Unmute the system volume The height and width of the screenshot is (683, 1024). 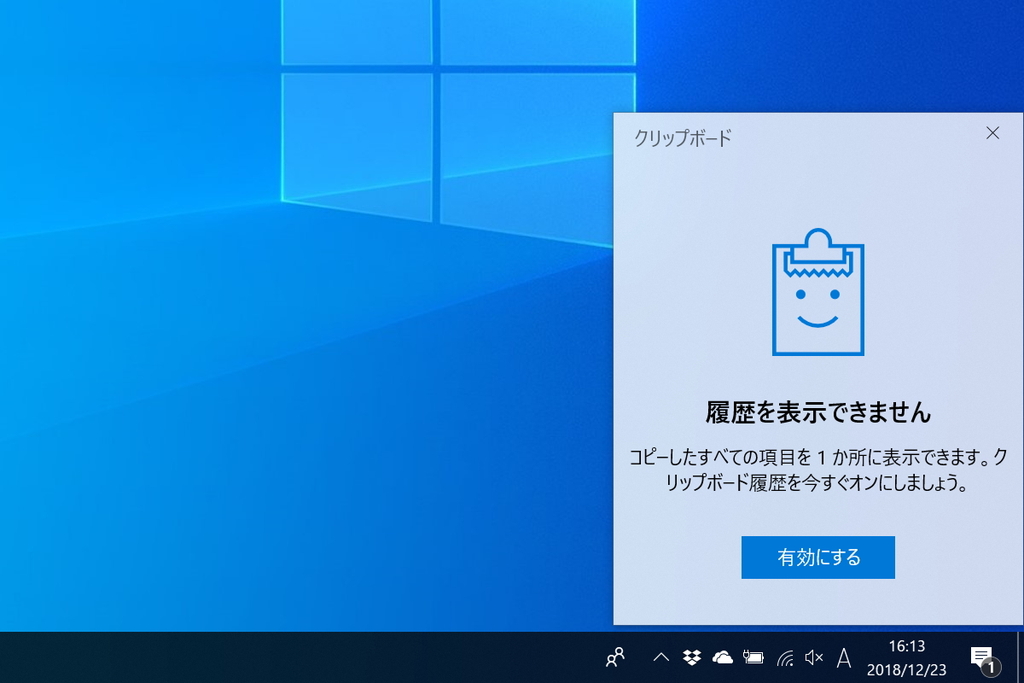pyautogui.click(x=812, y=658)
